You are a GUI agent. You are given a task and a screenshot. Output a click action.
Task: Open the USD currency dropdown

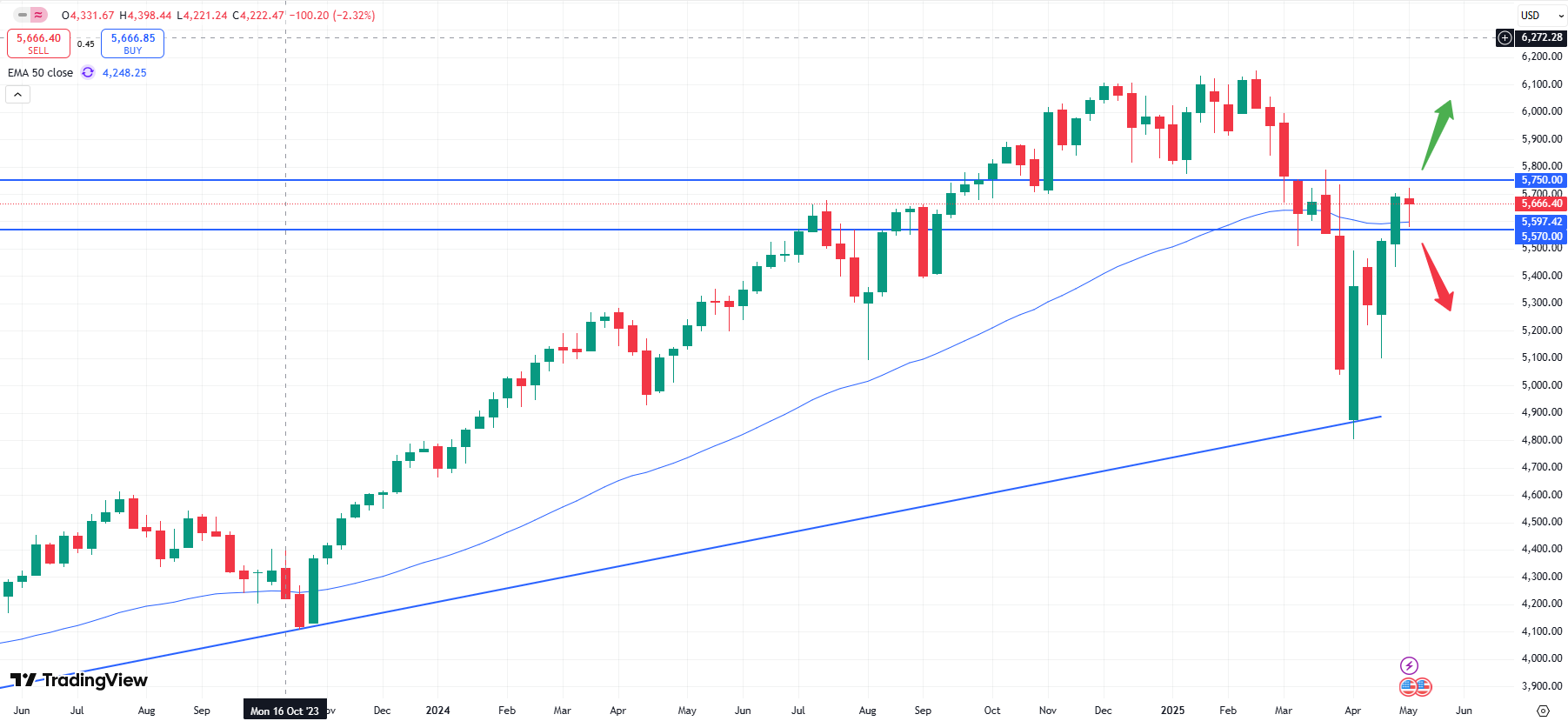tap(1542, 16)
